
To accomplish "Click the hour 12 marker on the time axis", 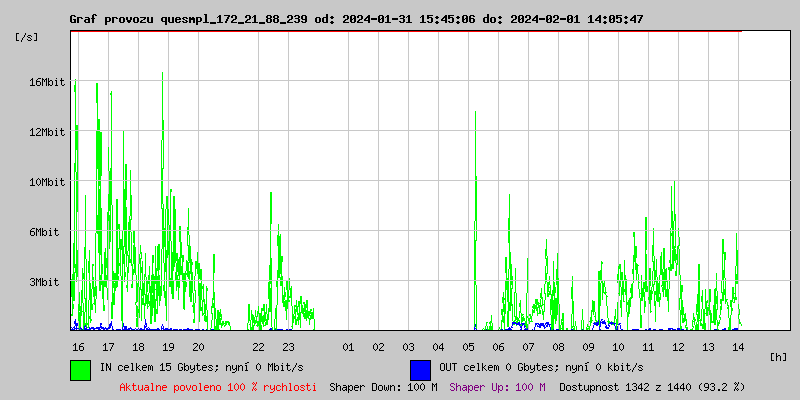I will (x=678, y=347).
